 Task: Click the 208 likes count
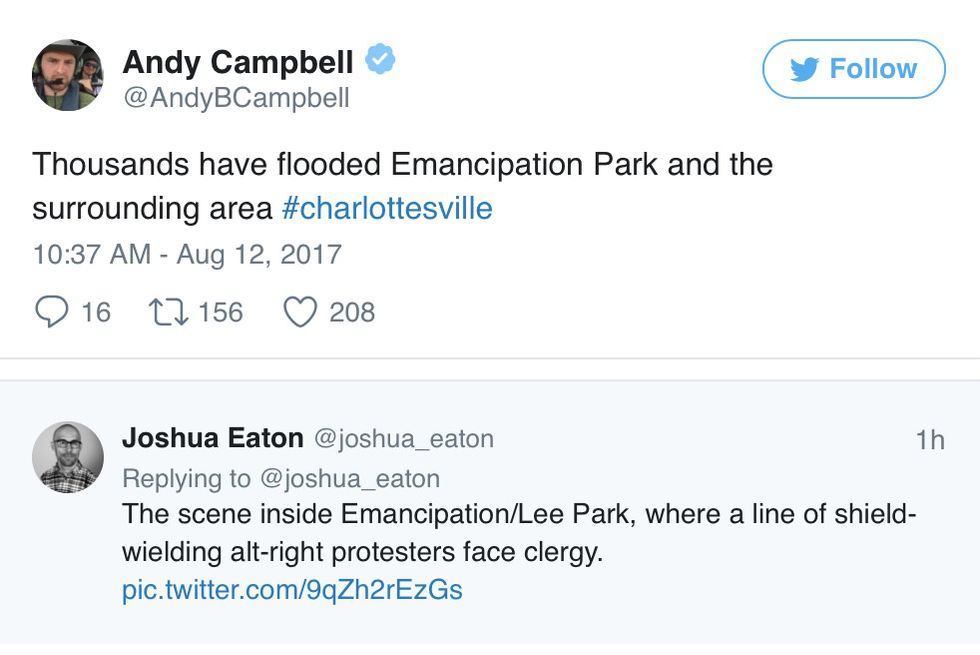point(352,312)
